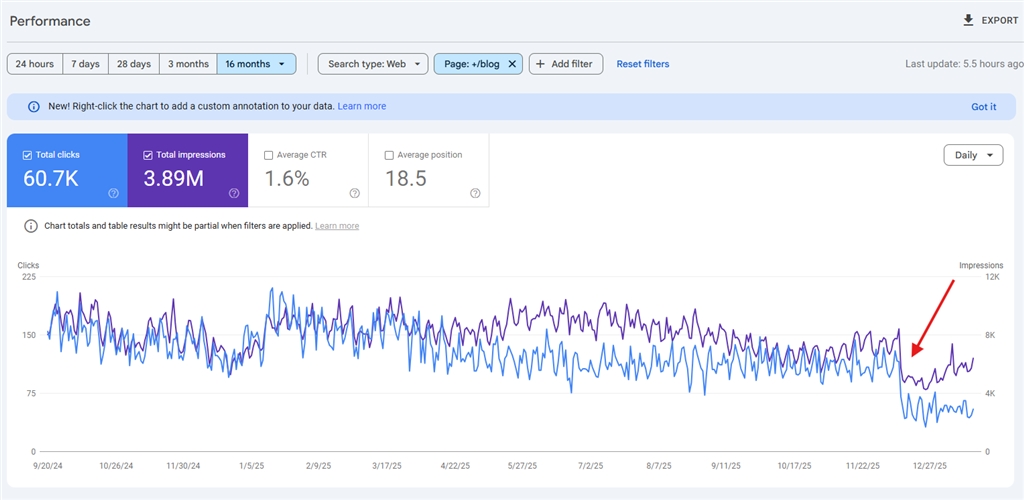
Task: Click the Reset filters link
Action: 643,64
